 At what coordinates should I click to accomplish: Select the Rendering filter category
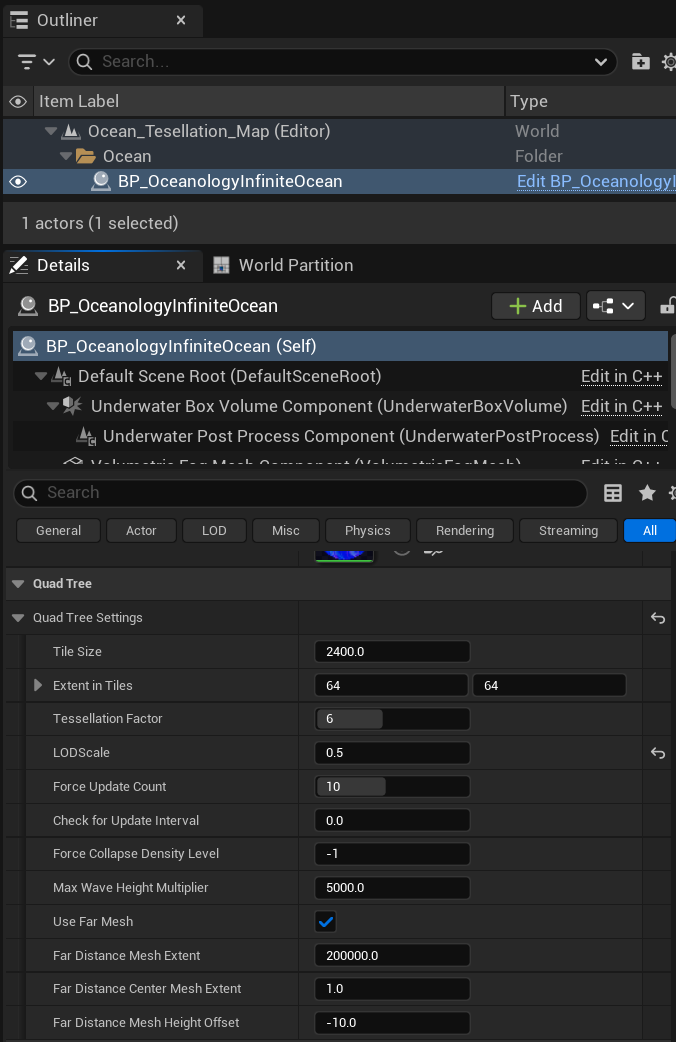[x=464, y=530]
